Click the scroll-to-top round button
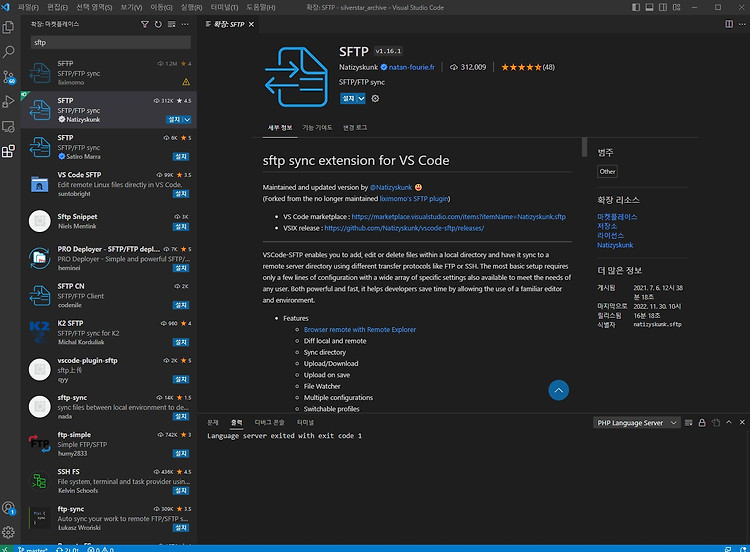Image resolution: width=750 pixels, height=552 pixels. (558, 390)
